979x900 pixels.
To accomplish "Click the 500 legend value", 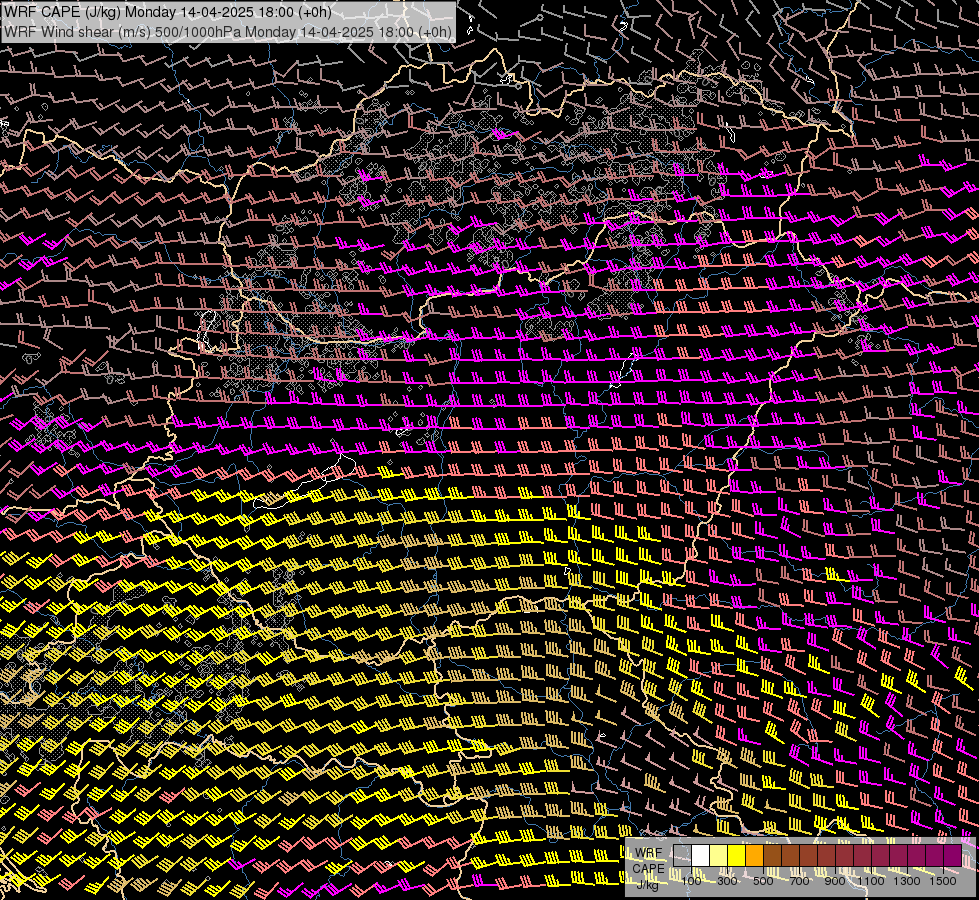I will 763,881.
